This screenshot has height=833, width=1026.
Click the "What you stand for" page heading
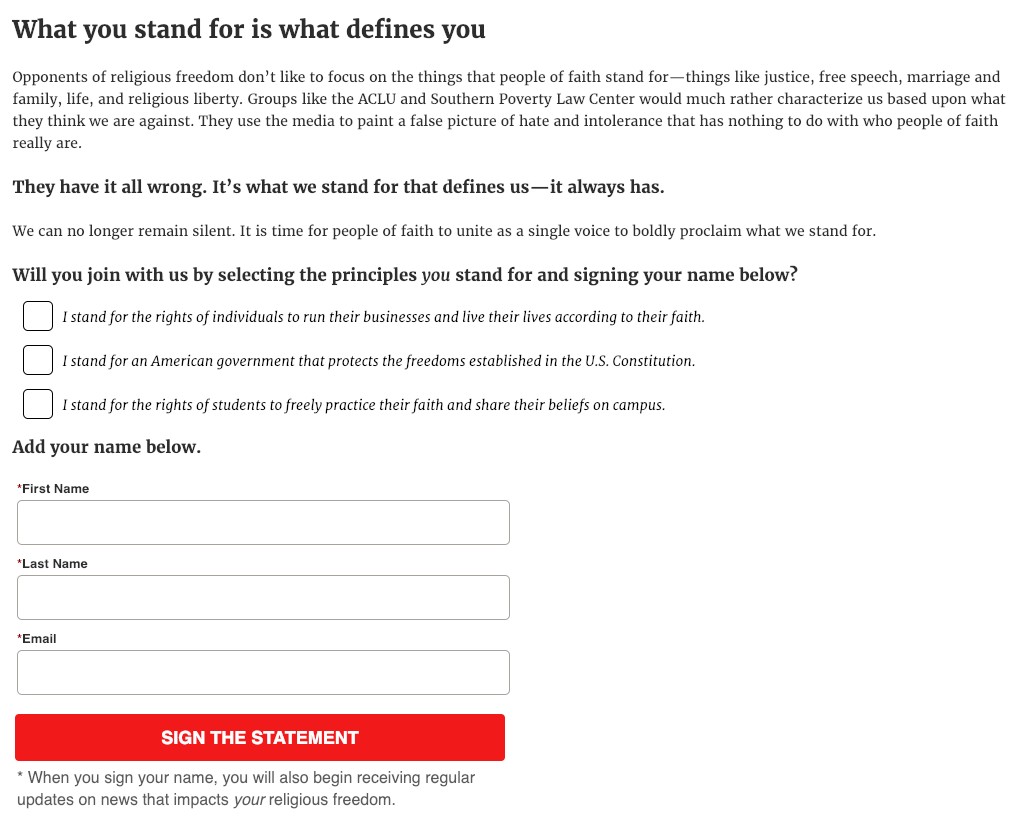point(249,29)
